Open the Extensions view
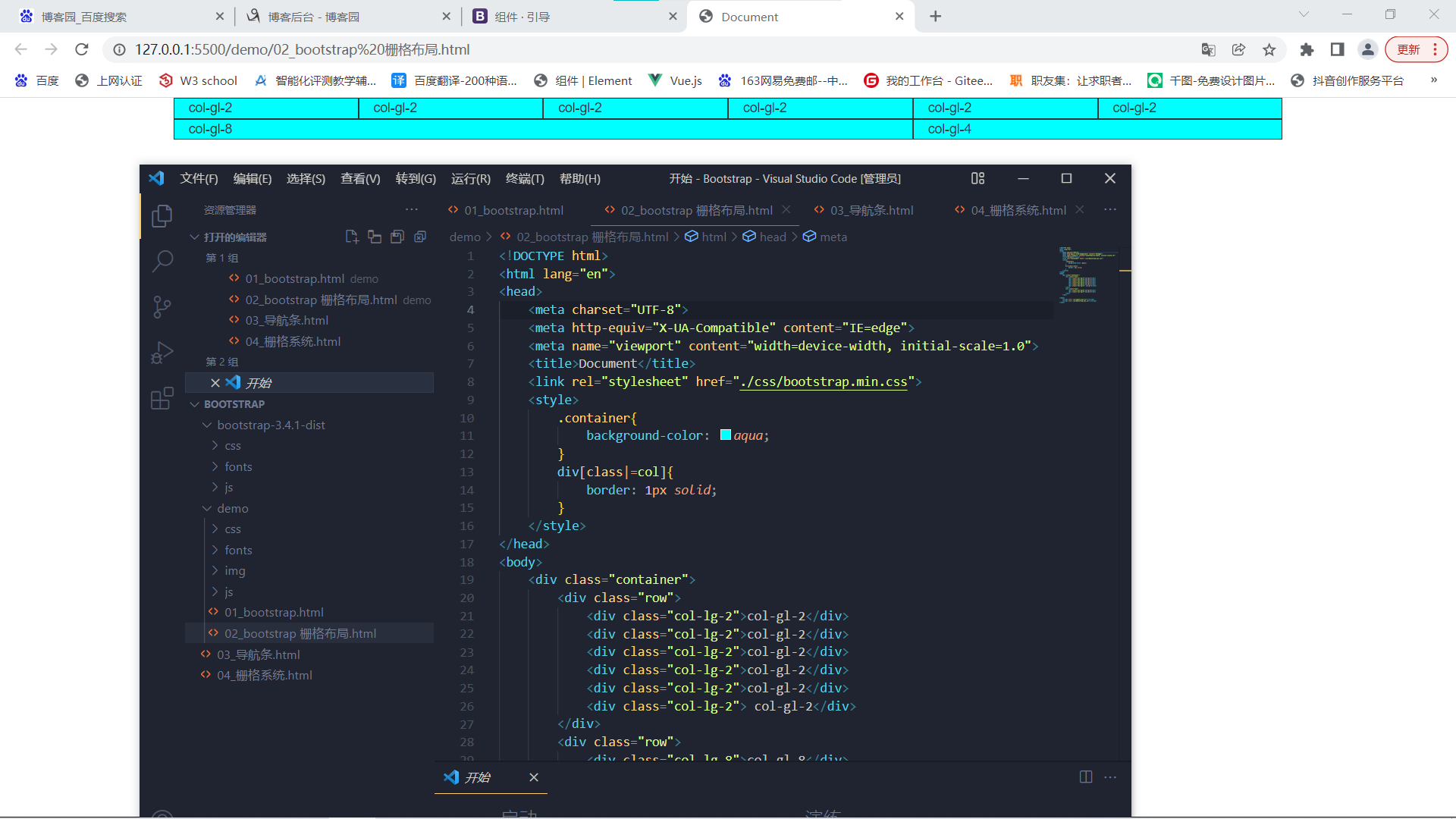This screenshot has height=819, width=1456. coord(162,398)
